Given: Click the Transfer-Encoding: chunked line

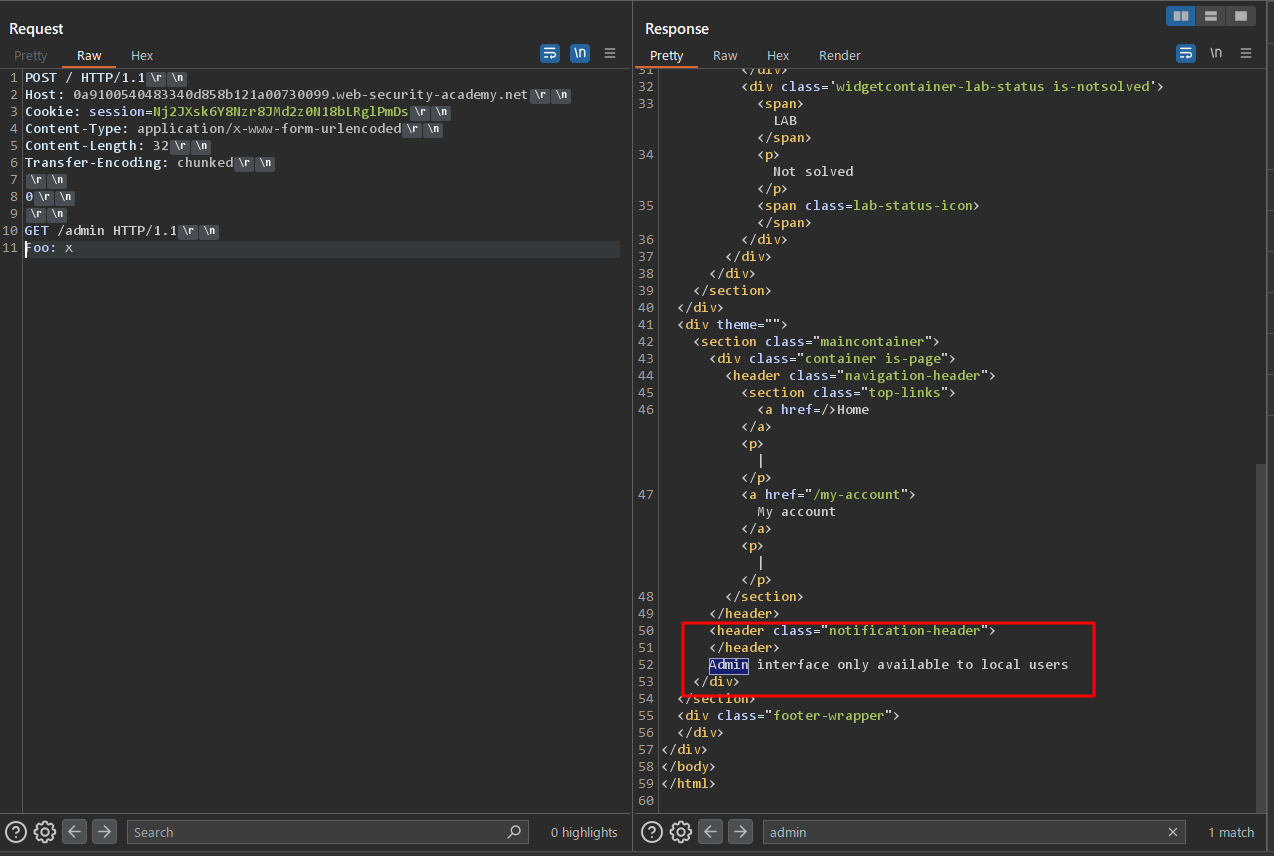Looking at the screenshot, I should 149,162.
